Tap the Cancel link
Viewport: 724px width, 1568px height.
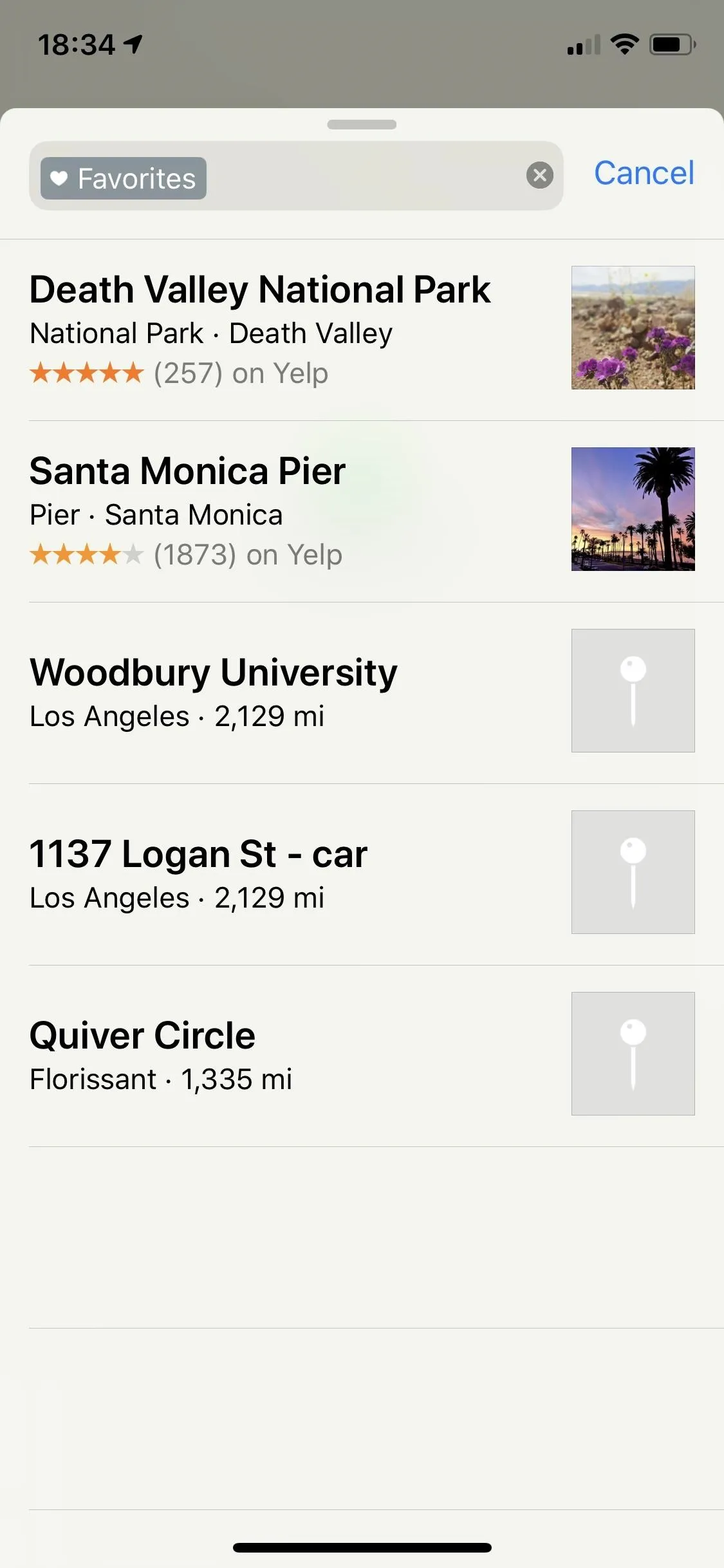(644, 173)
